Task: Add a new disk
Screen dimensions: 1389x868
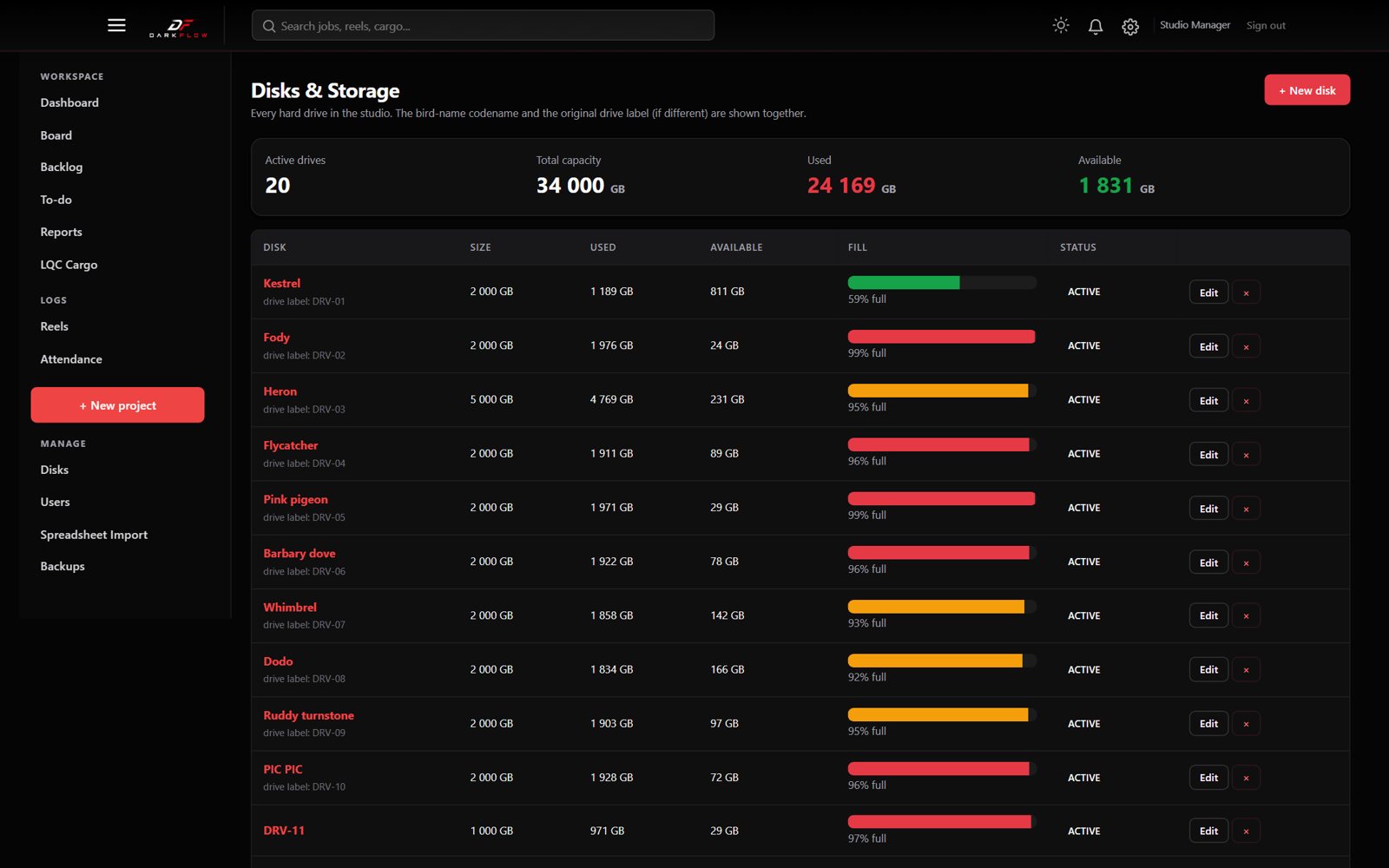Action: point(1307,89)
